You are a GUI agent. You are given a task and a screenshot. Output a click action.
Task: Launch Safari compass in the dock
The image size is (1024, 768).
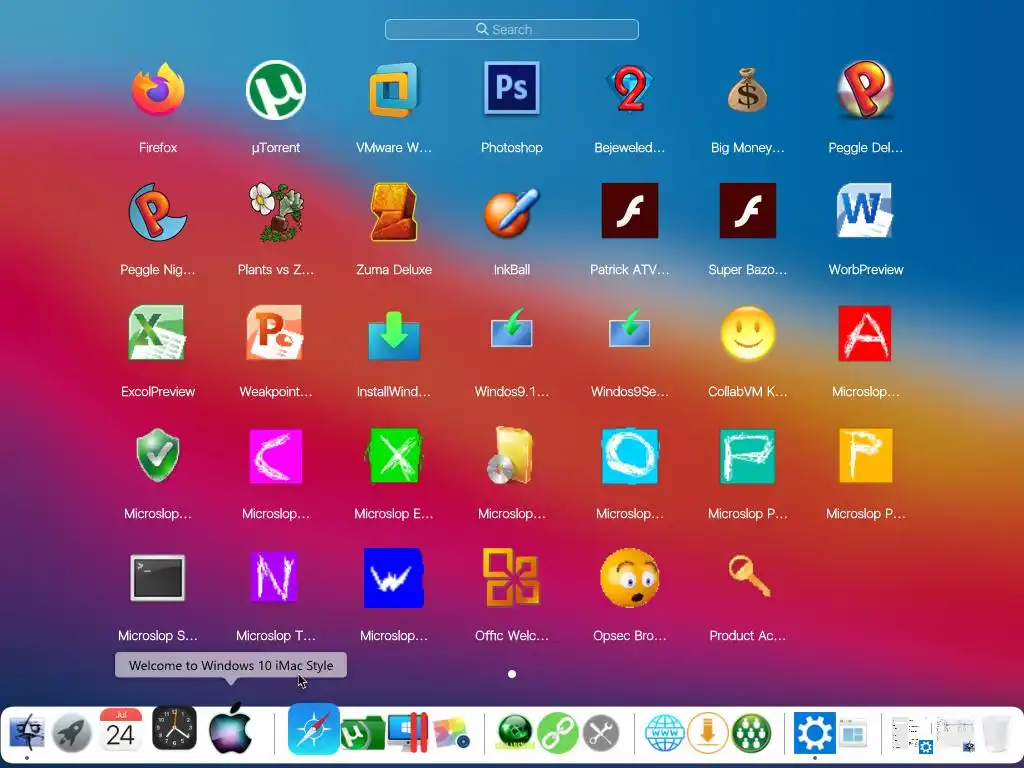click(x=313, y=729)
